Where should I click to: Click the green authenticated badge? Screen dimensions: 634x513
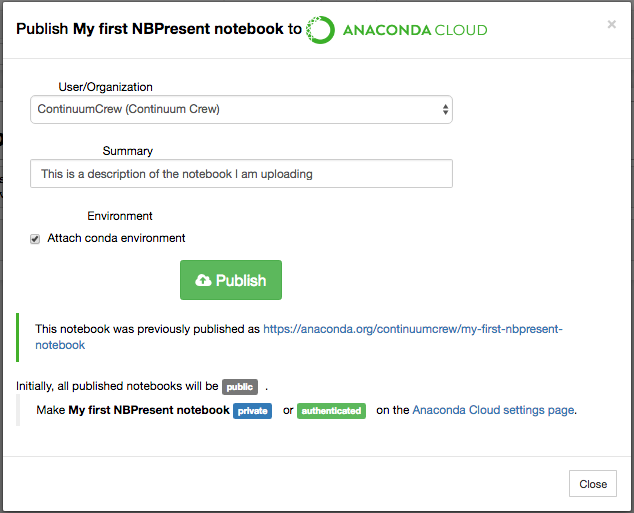(x=332, y=411)
